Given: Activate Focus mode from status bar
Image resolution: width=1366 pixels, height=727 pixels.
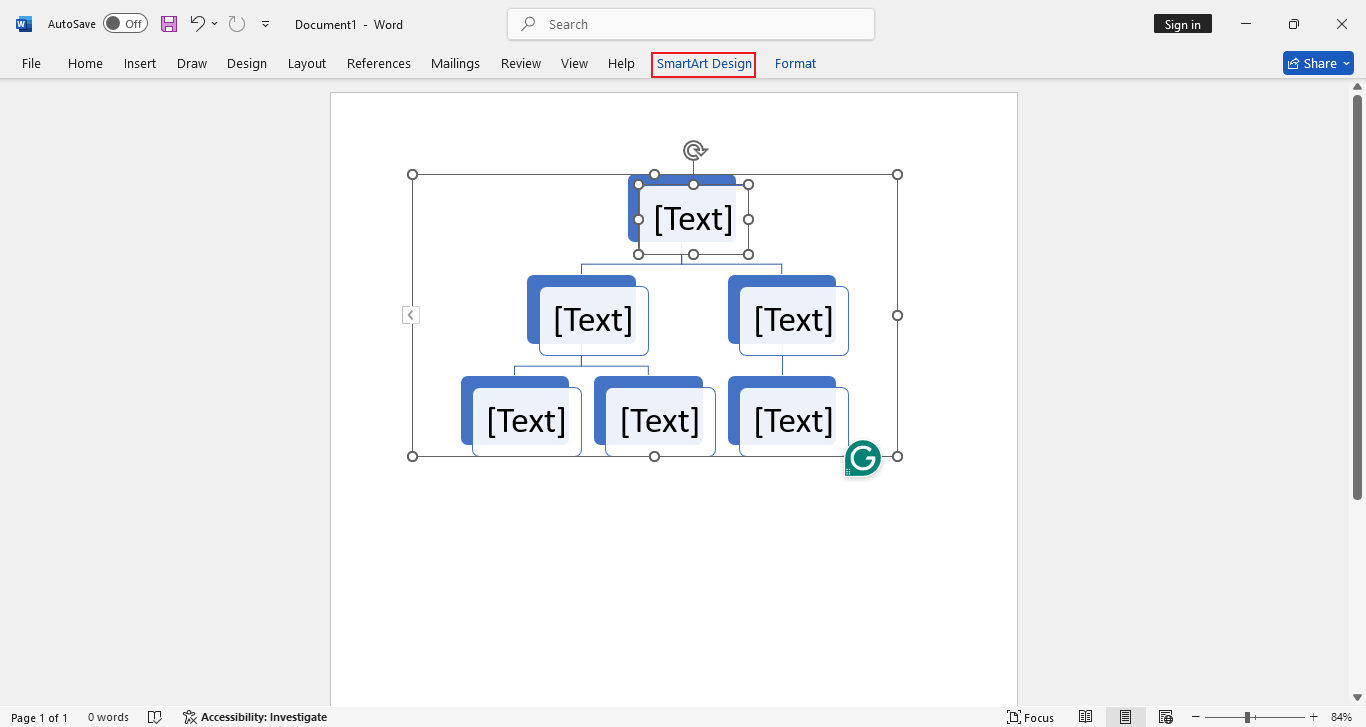Looking at the screenshot, I should [x=1031, y=717].
